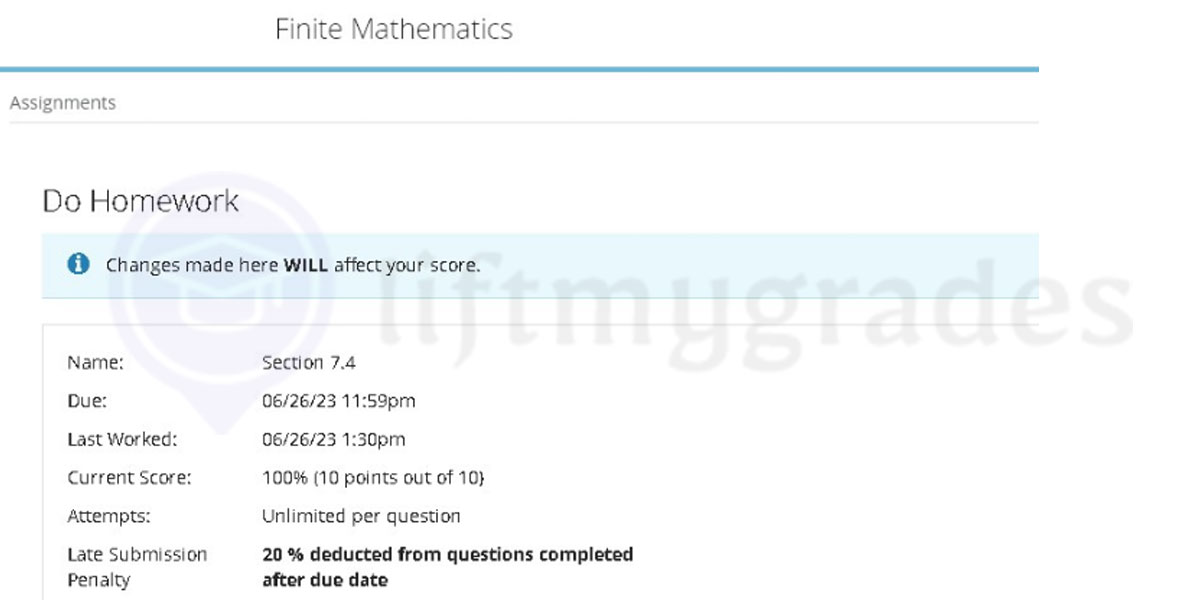Viewport: 1200px width, 600px height.
Task: Select the Do Homework heading
Action: tap(140, 201)
